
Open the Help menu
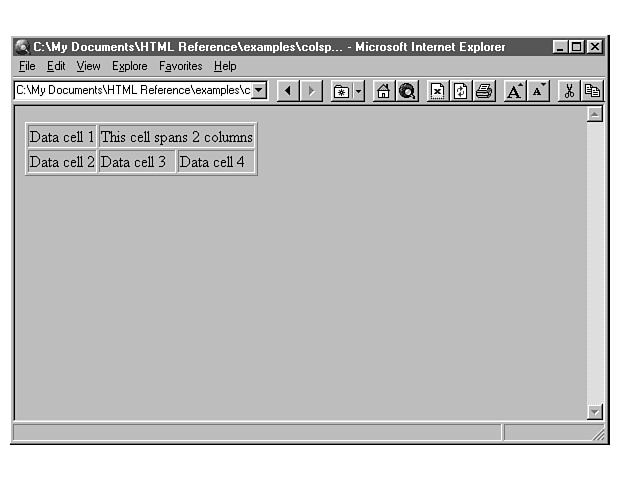pos(225,66)
